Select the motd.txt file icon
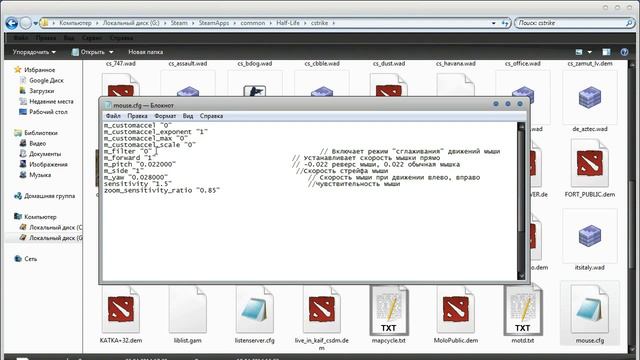Screen dimensions: 640x360 tap(522, 310)
